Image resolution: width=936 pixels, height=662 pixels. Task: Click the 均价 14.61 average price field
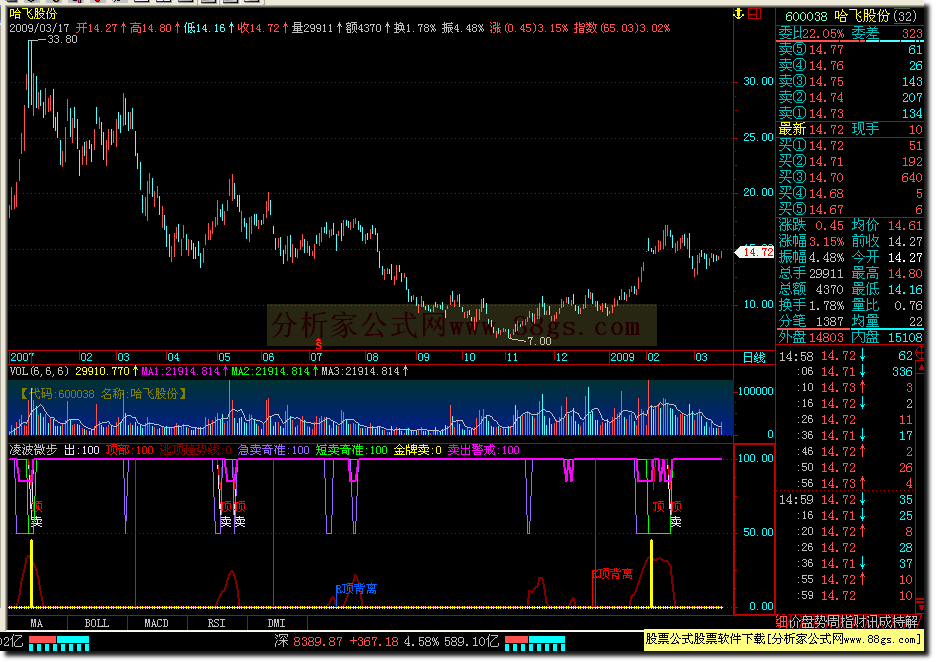point(887,226)
